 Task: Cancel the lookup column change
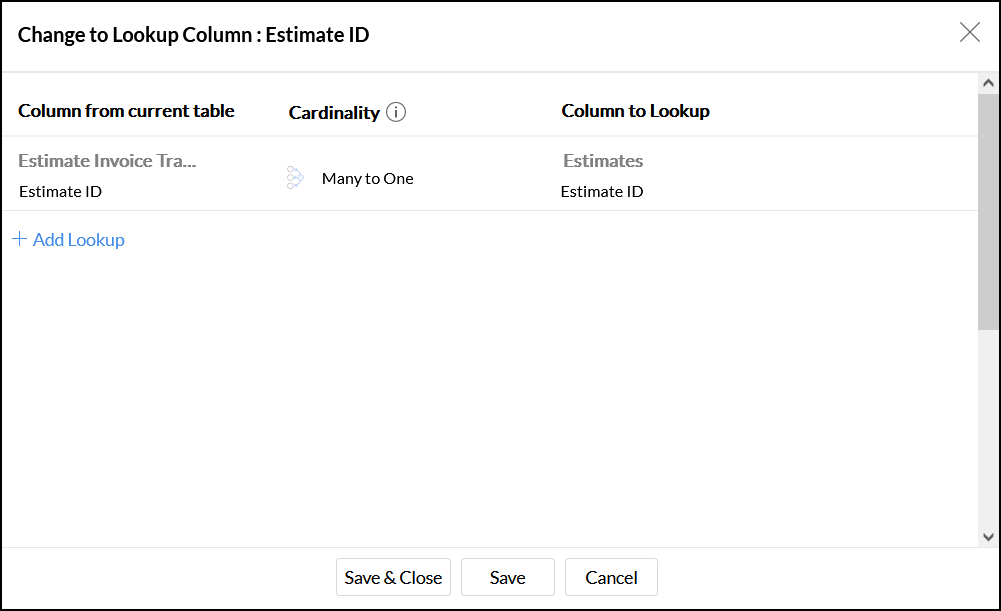point(611,577)
